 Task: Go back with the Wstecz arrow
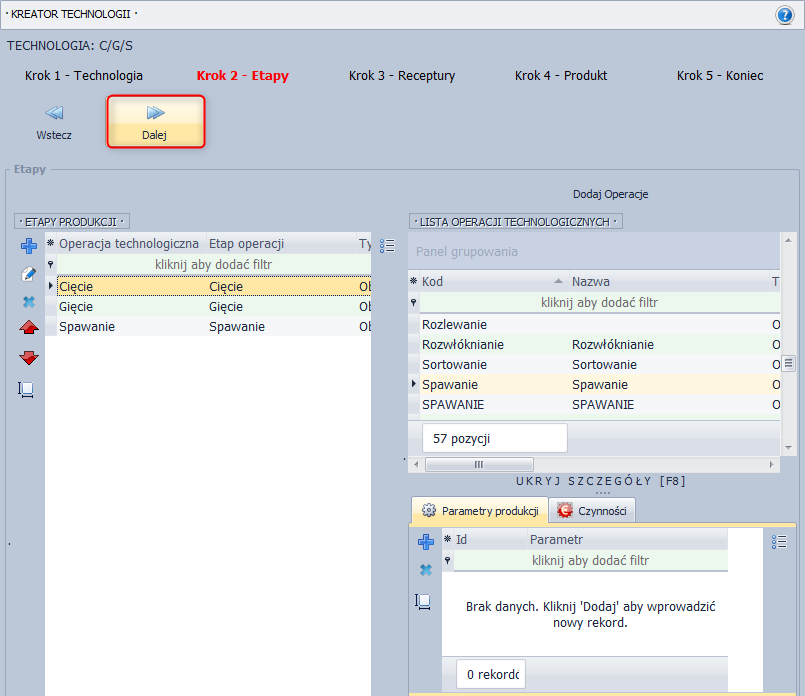[54, 122]
